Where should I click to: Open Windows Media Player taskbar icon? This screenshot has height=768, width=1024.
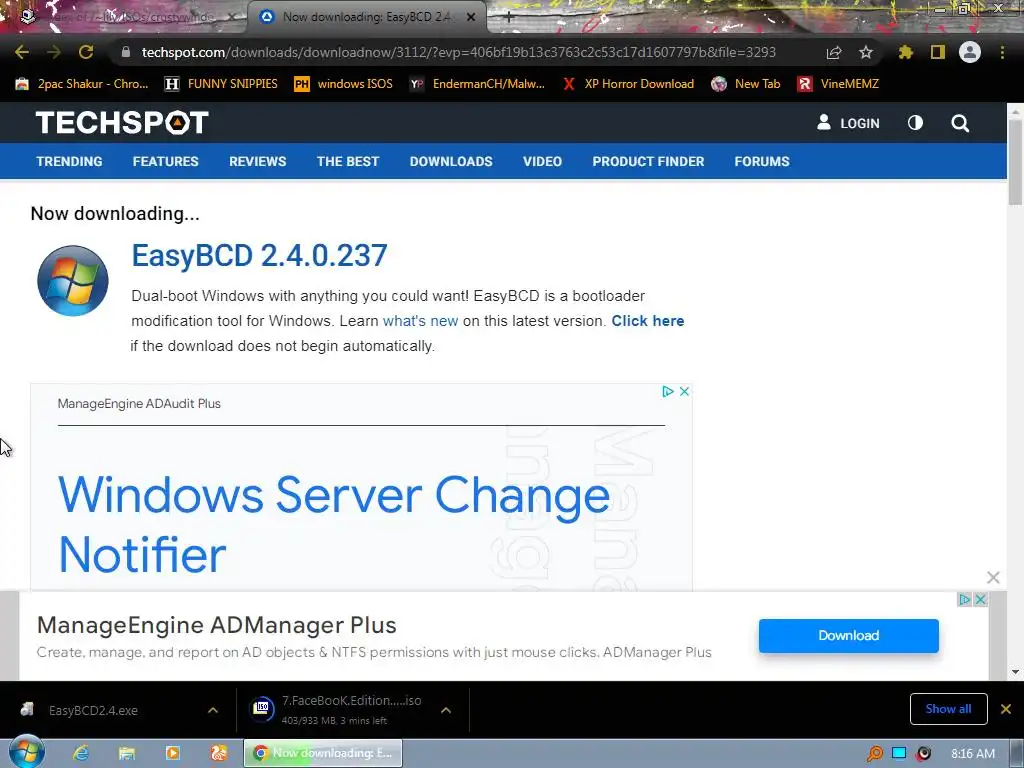pos(172,753)
